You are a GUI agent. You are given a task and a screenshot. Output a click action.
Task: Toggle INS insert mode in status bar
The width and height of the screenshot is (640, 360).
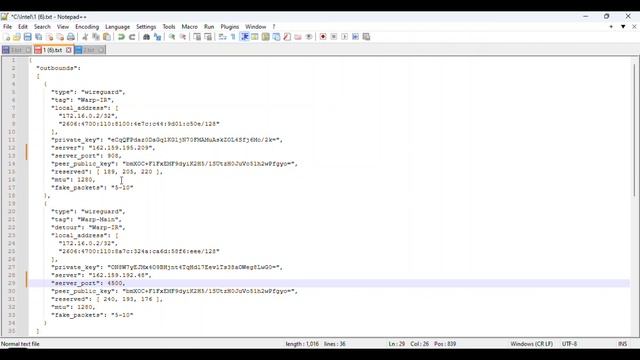tap(622, 344)
